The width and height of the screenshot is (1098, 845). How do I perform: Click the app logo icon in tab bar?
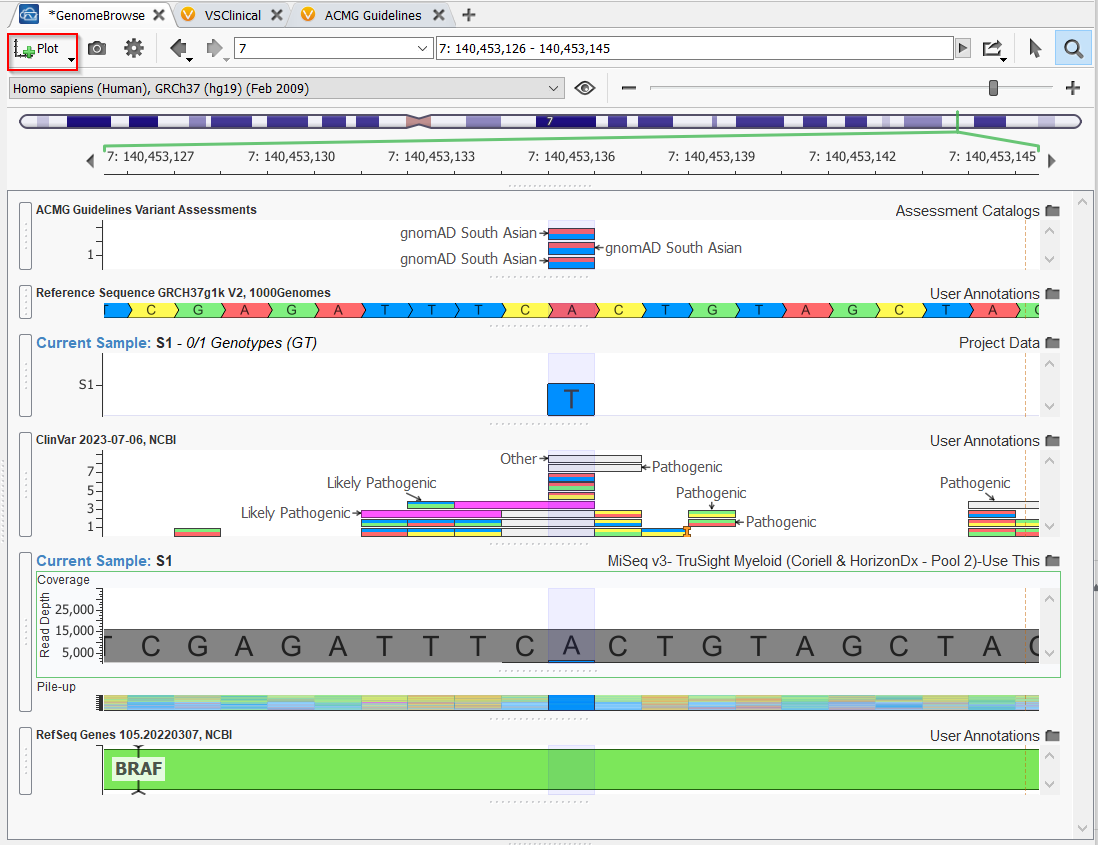[29, 14]
